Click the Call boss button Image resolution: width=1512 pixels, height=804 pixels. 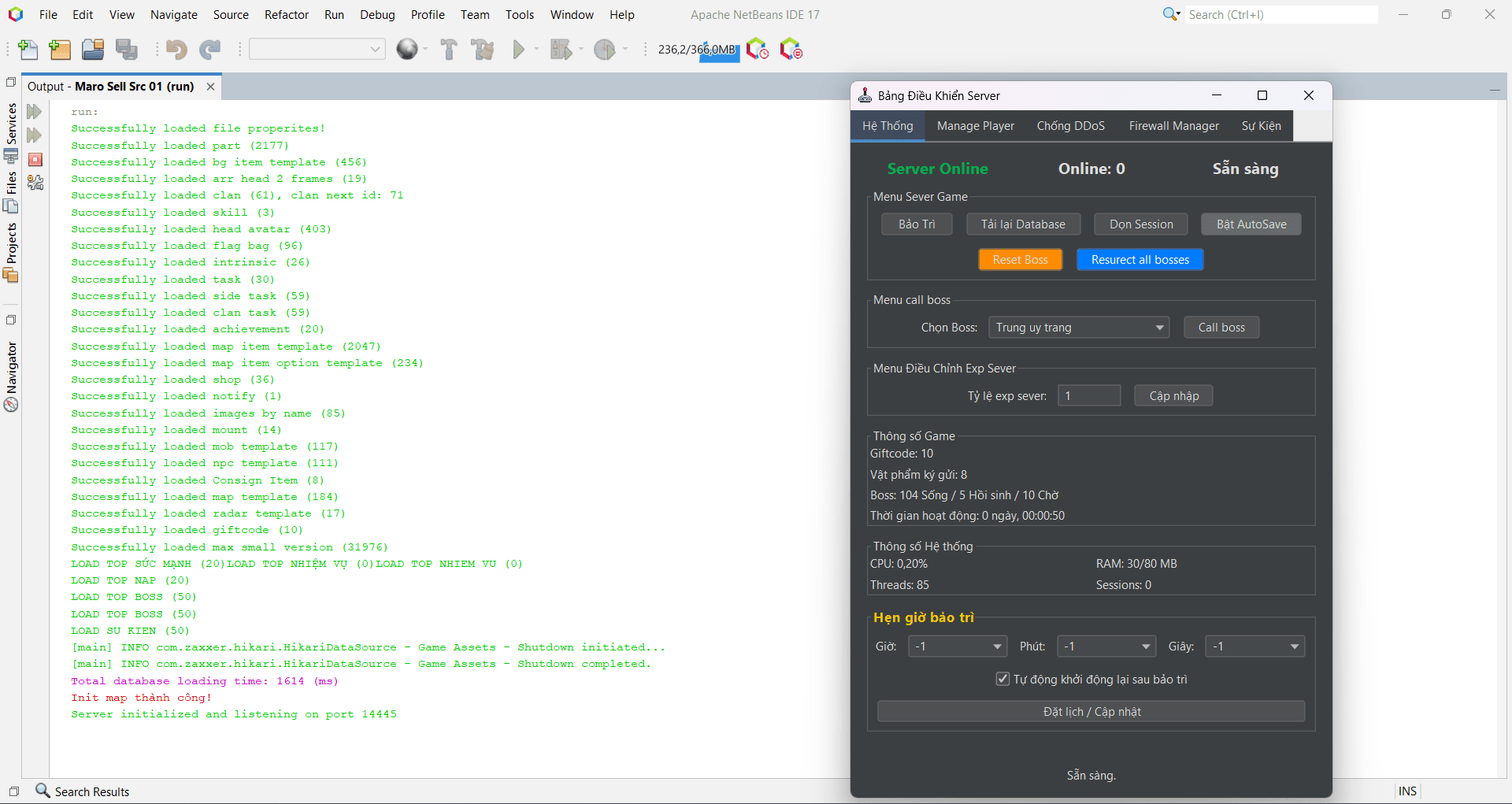click(1221, 328)
